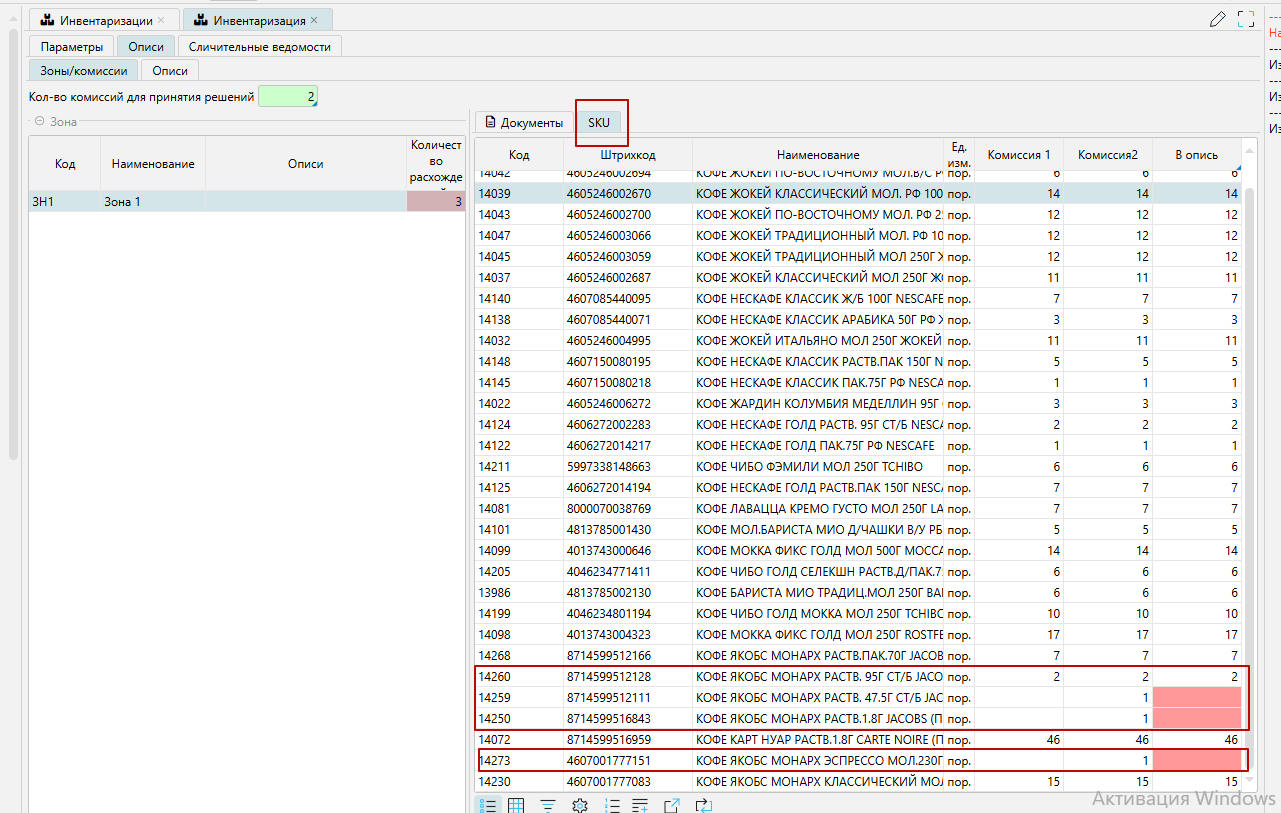Toggle fullscreen with the frame icon
The image size is (1281, 813).
tap(1246, 19)
